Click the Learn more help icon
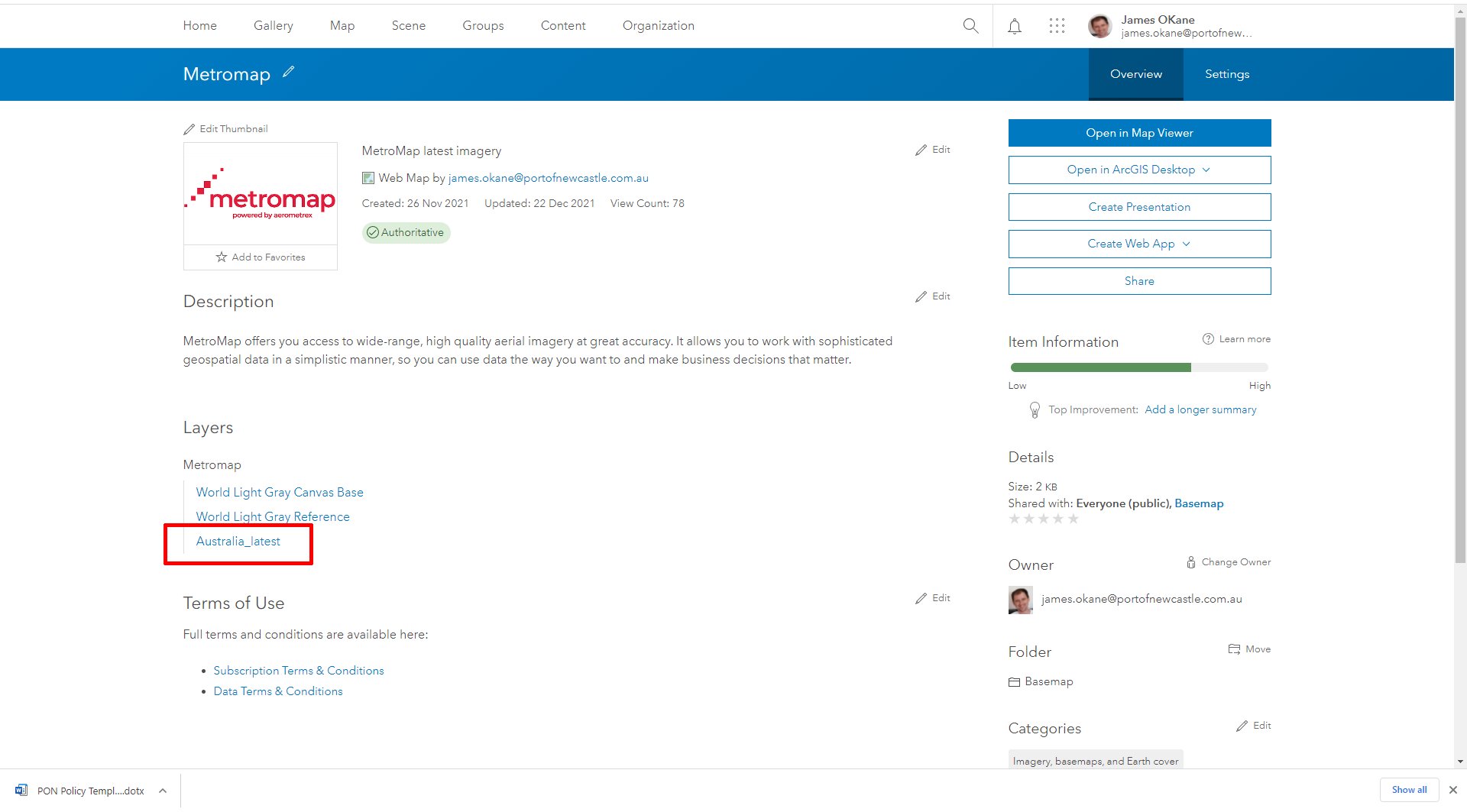 tap(1208, 339)
